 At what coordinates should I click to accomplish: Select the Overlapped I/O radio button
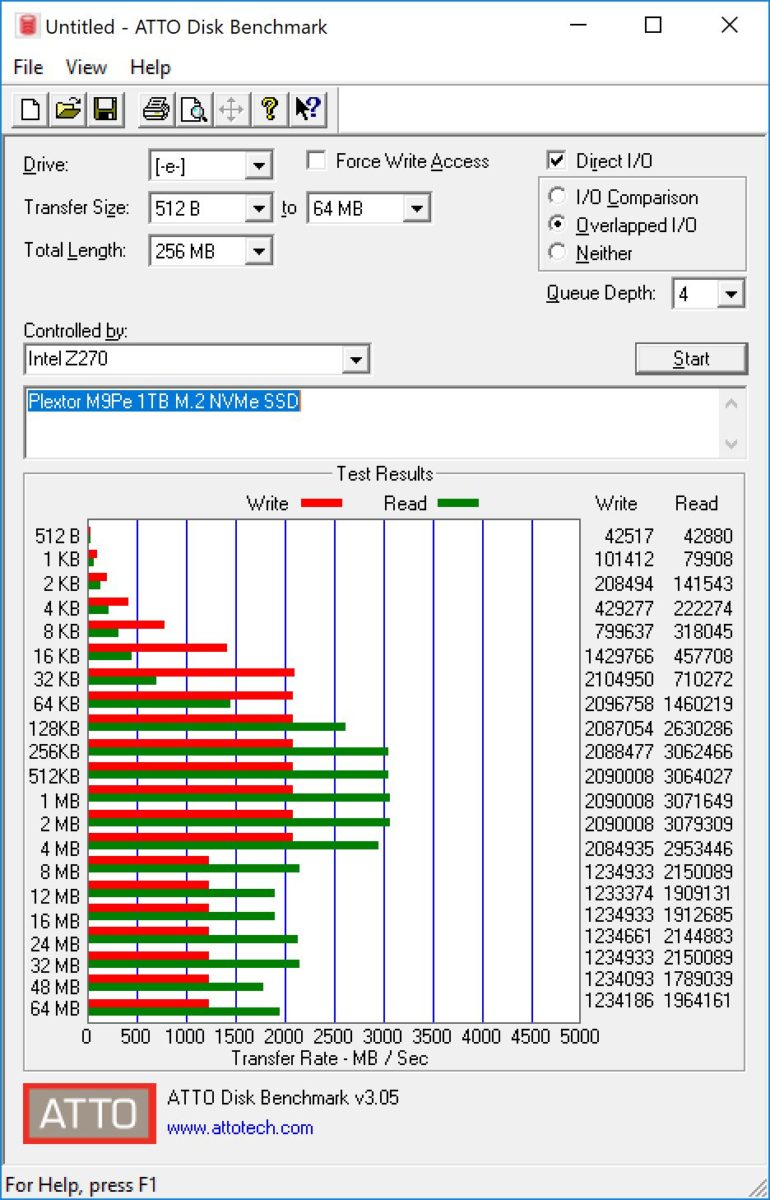click(557, 225)
